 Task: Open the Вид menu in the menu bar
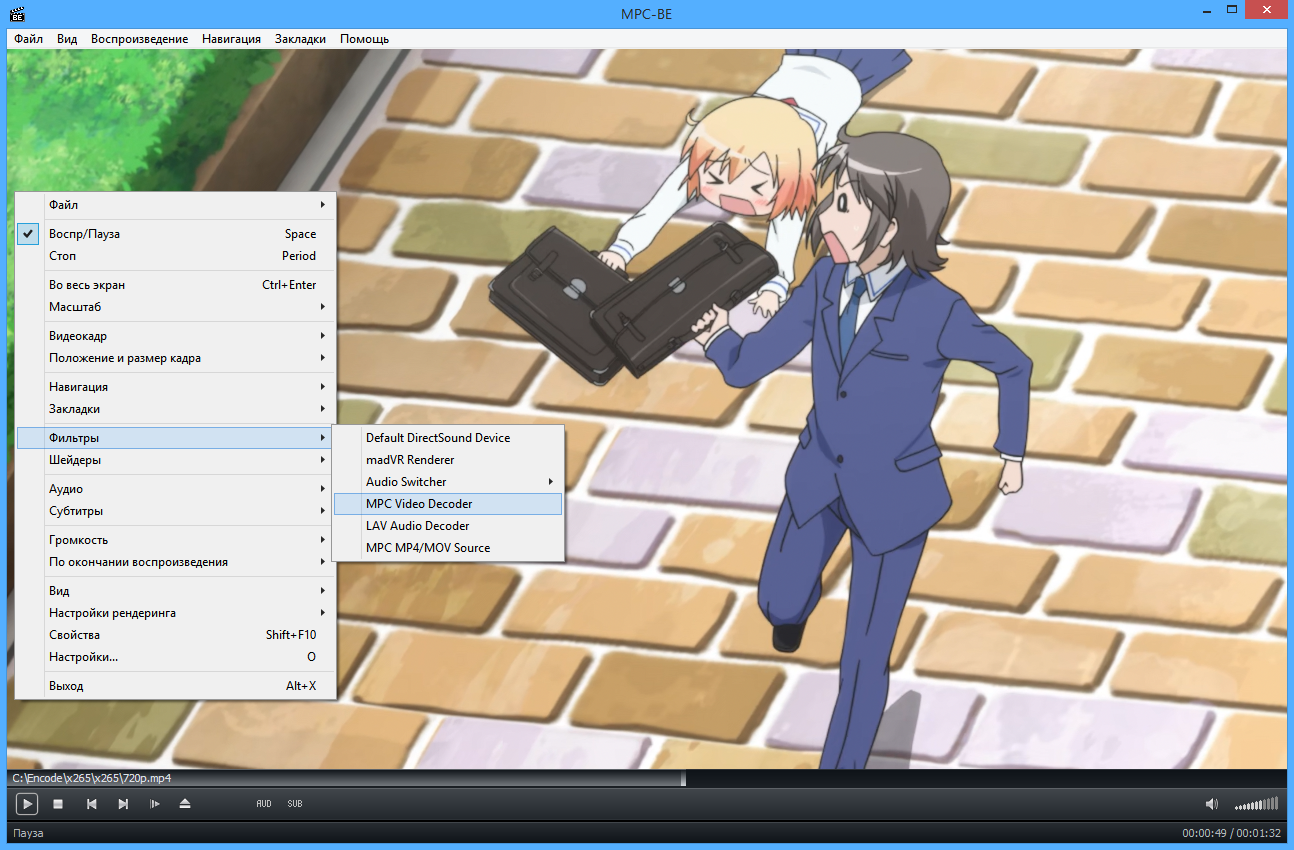(x=67, y=39)
